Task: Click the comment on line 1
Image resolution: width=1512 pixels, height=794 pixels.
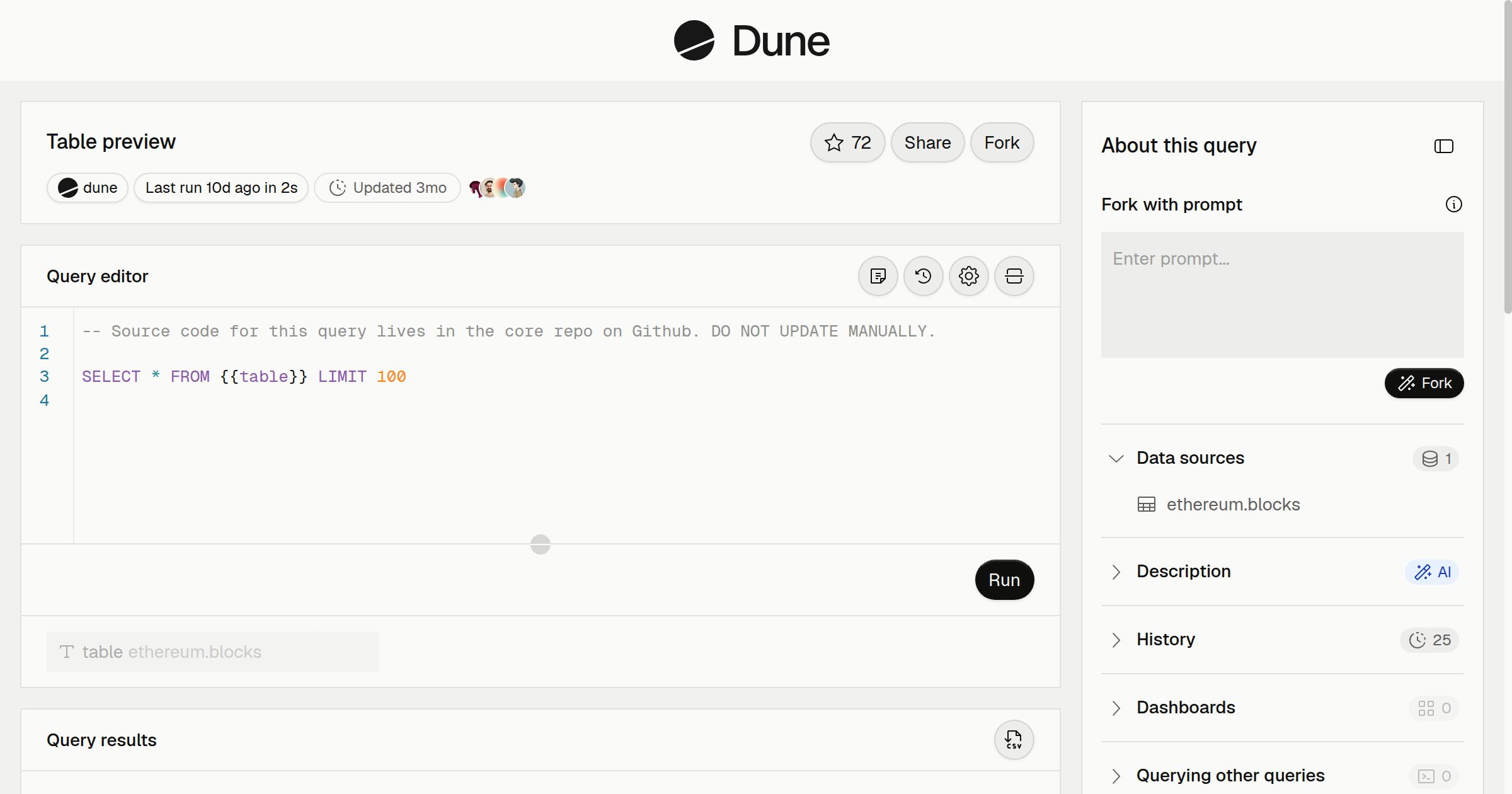Action: click(509, 331)
